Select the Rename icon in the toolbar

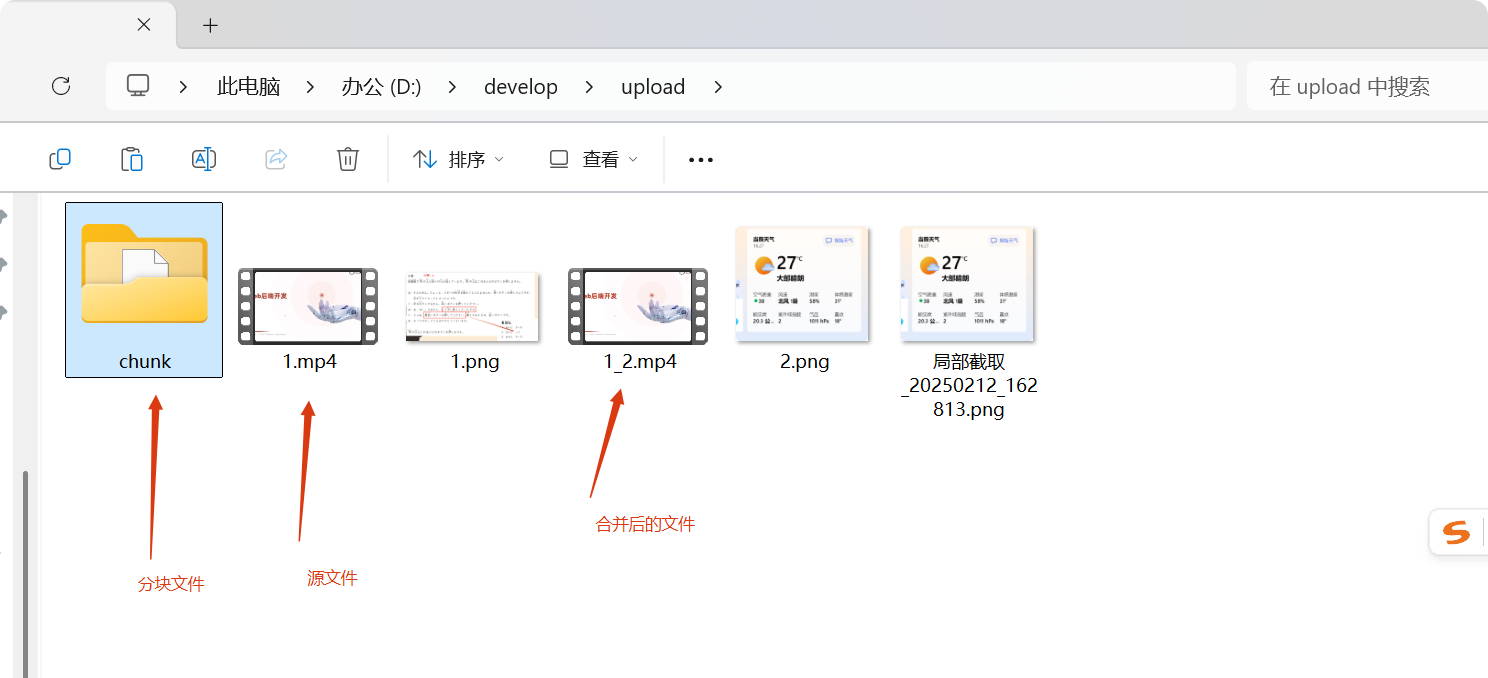[x=203, y=158]
